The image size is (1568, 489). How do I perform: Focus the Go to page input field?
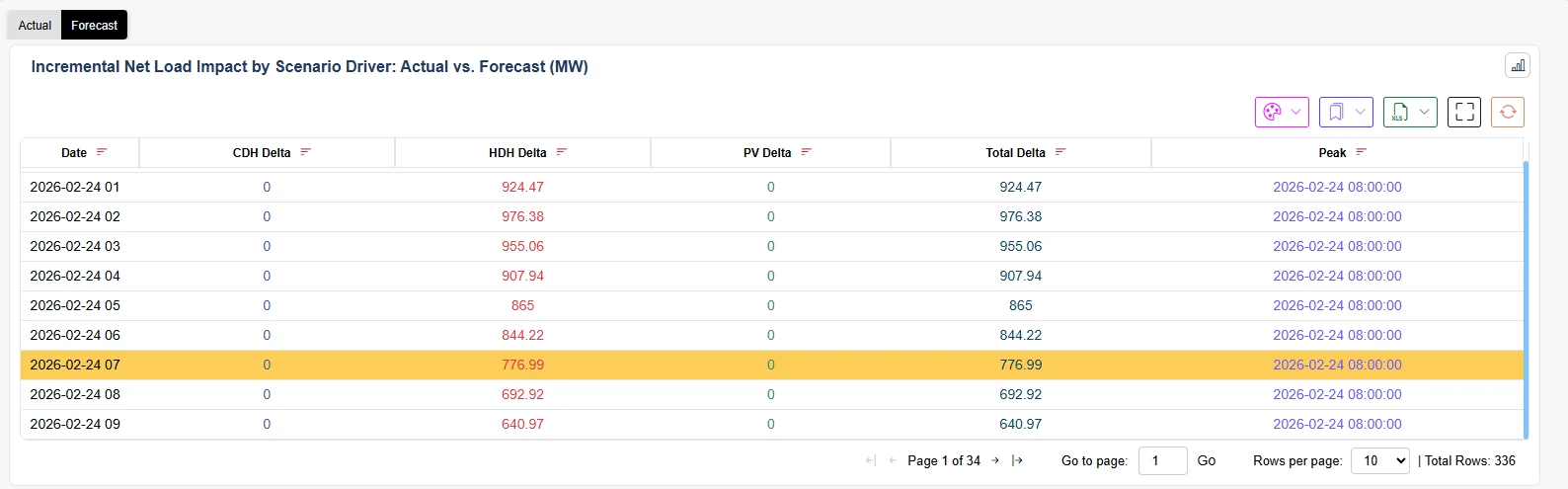(1163, 460)
